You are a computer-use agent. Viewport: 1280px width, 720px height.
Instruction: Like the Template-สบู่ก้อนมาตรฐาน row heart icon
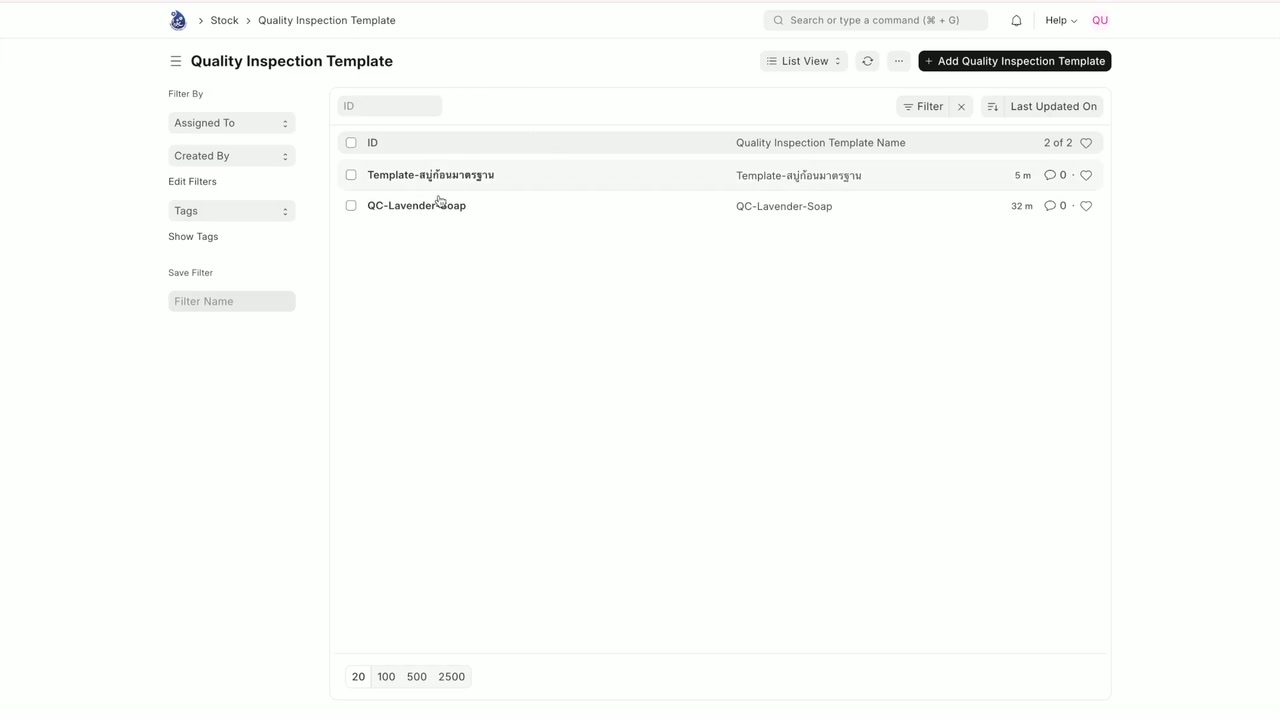1086,175
